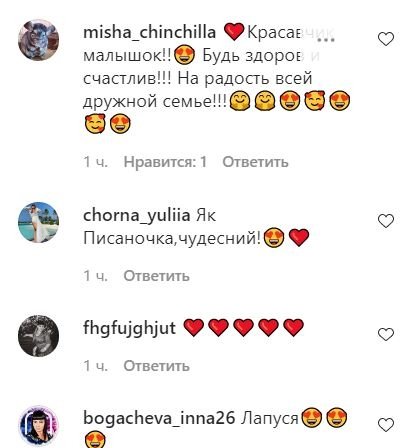Click the 1 ч. timestamp under misha_chinchilla
Screen dimensions: 406x448
(x=95, y=162)
